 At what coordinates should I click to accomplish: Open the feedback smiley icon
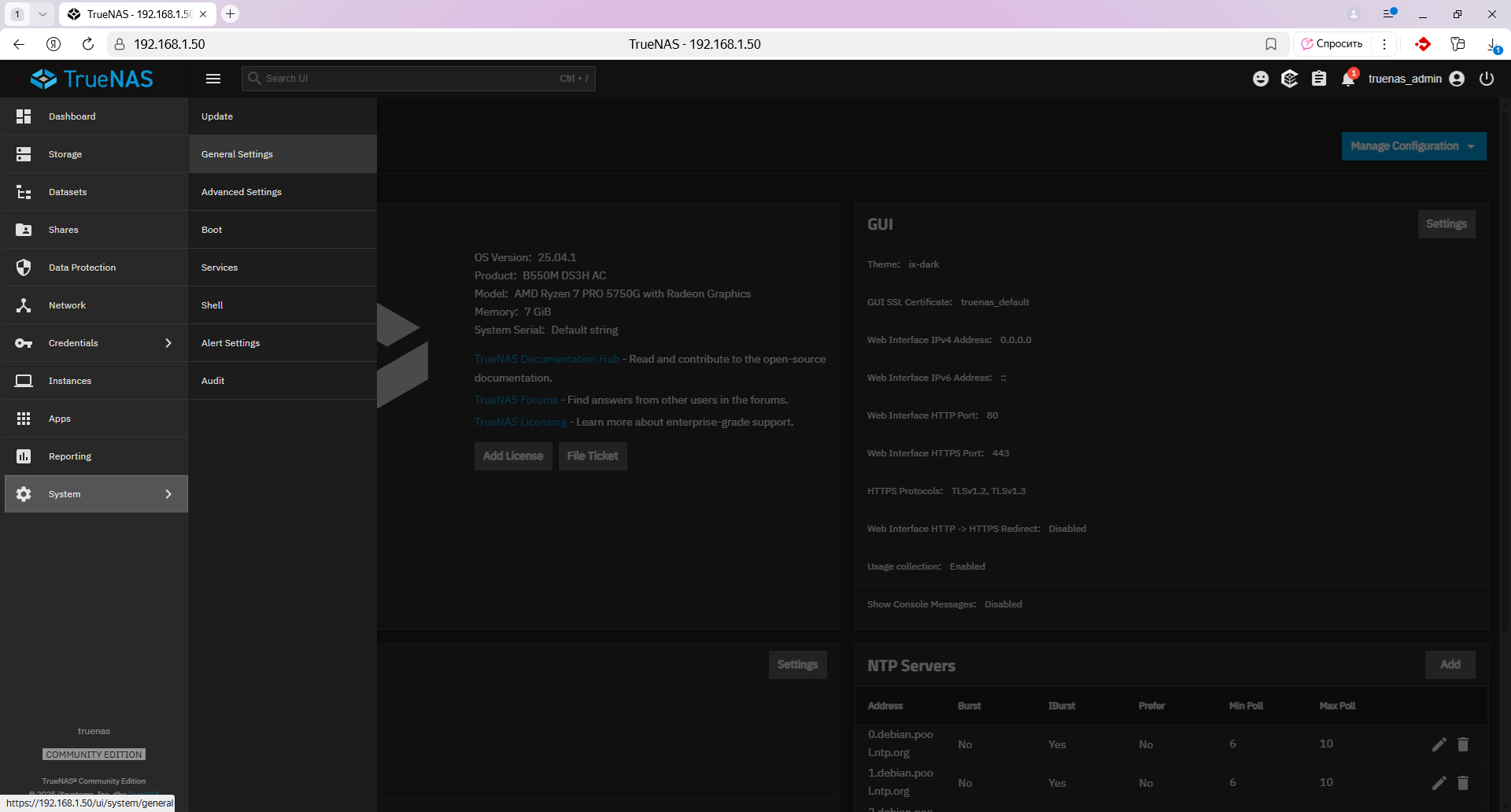coord(1261,79)
